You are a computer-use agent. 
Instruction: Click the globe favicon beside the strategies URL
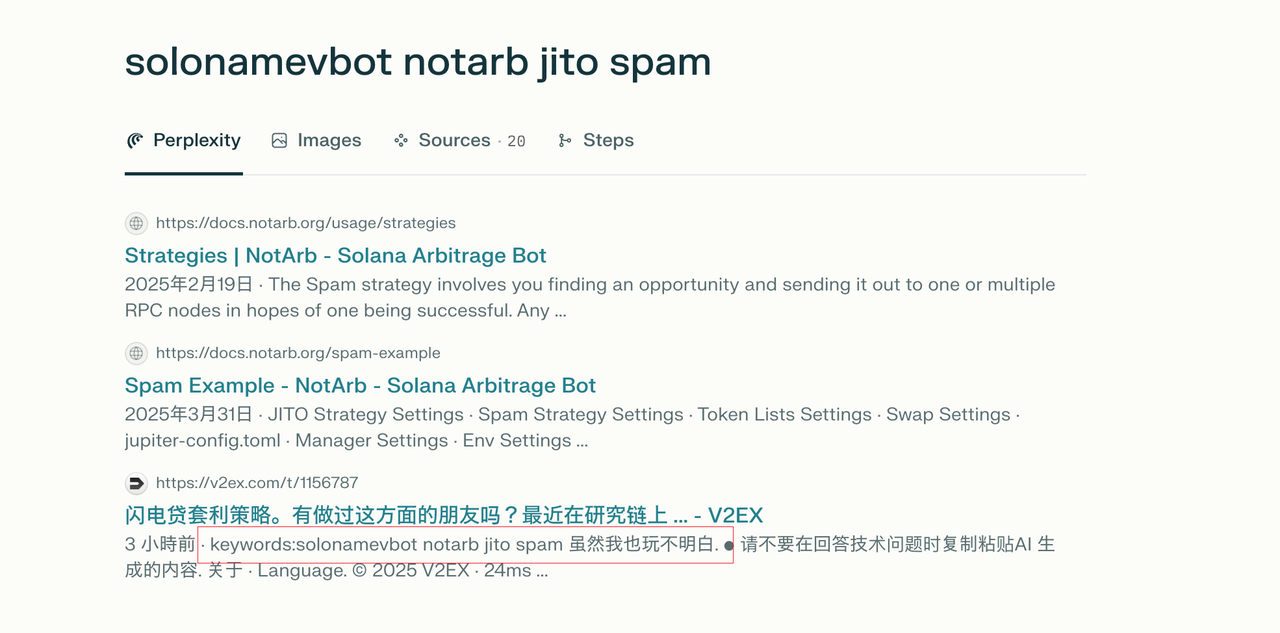(x=136, y=223)
